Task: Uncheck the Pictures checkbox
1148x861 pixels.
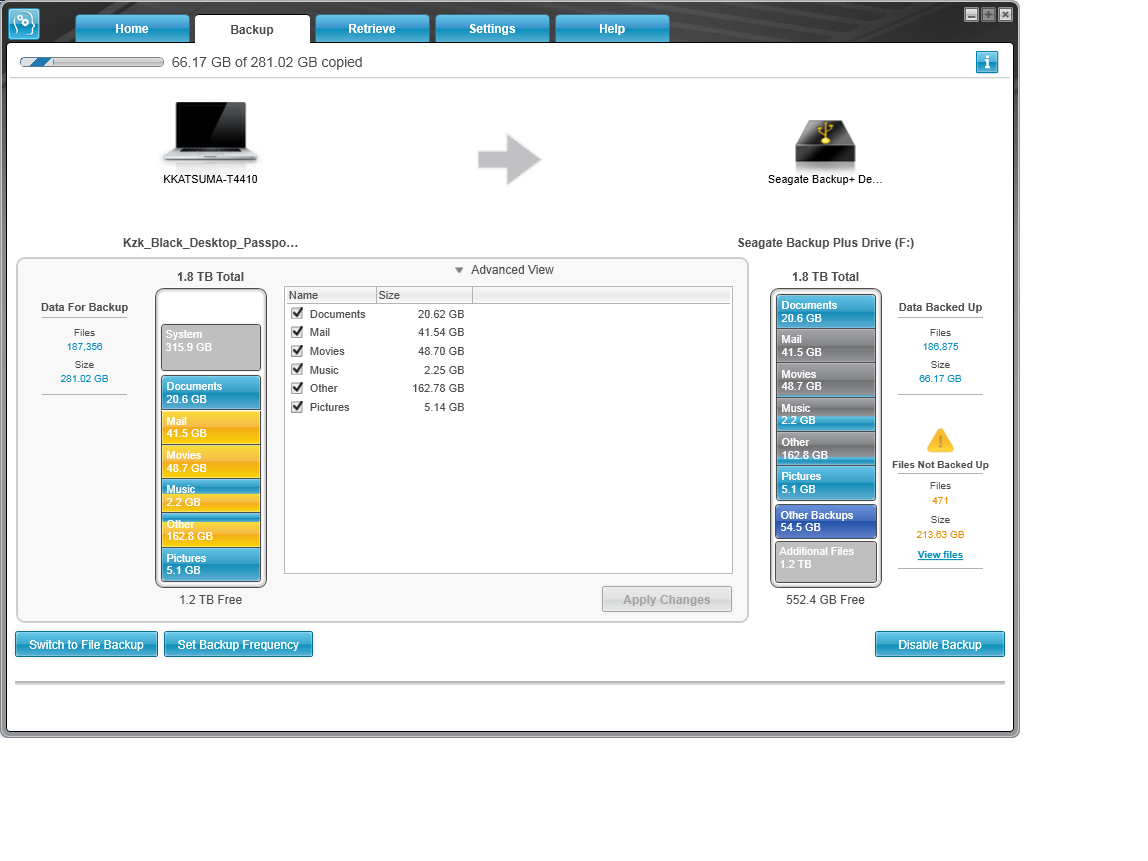Action: pos(297,407)
